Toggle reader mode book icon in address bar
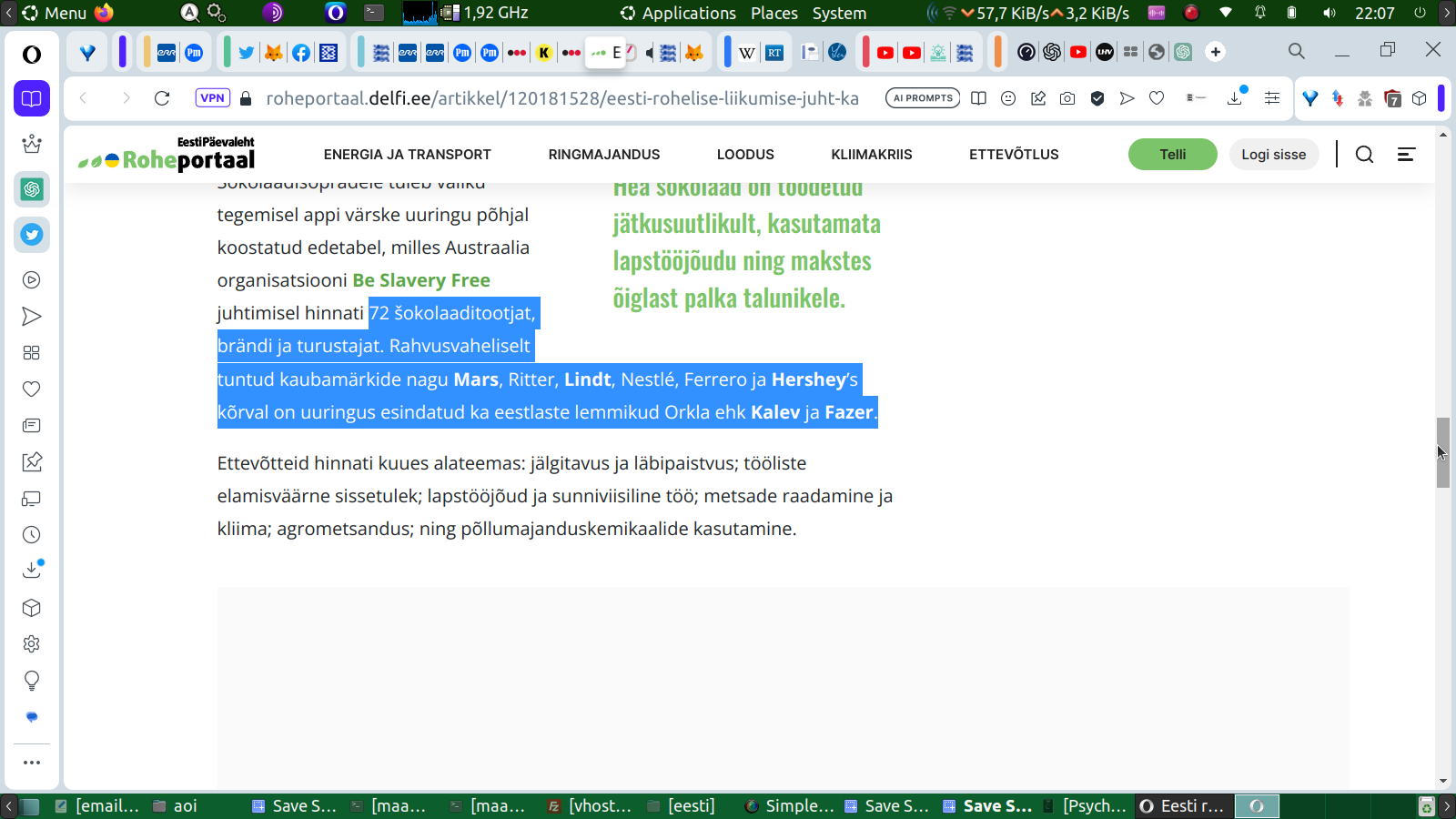 [978, 98]
